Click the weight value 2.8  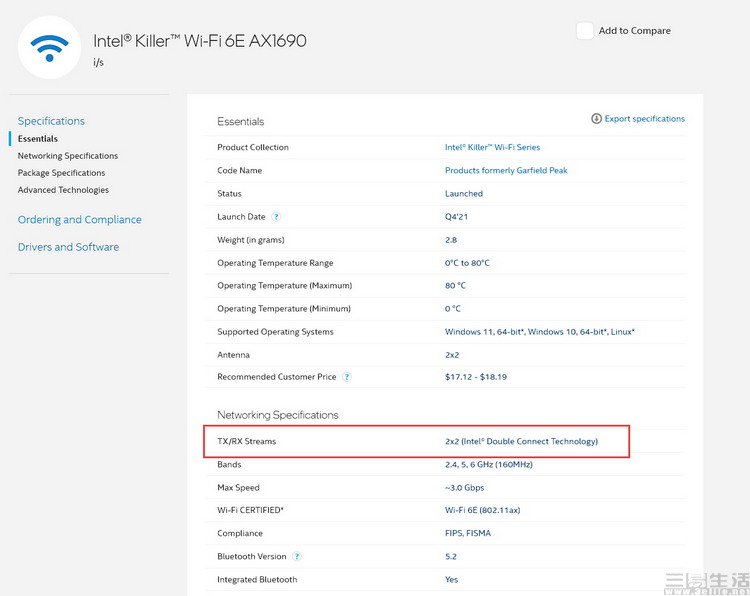click(451, 240)
